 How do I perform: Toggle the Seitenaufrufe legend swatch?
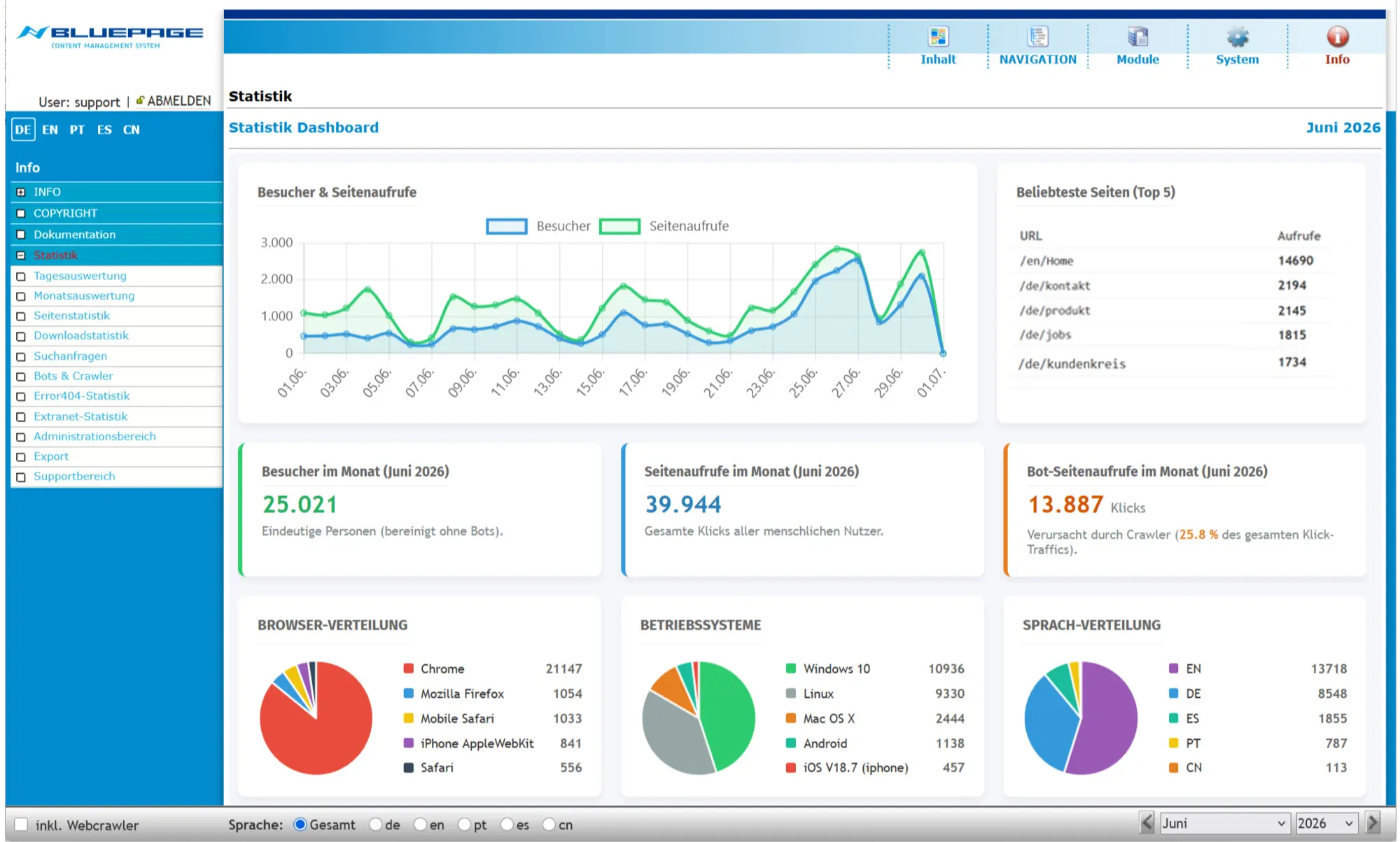pyautogui.click(x=620, y=226)
